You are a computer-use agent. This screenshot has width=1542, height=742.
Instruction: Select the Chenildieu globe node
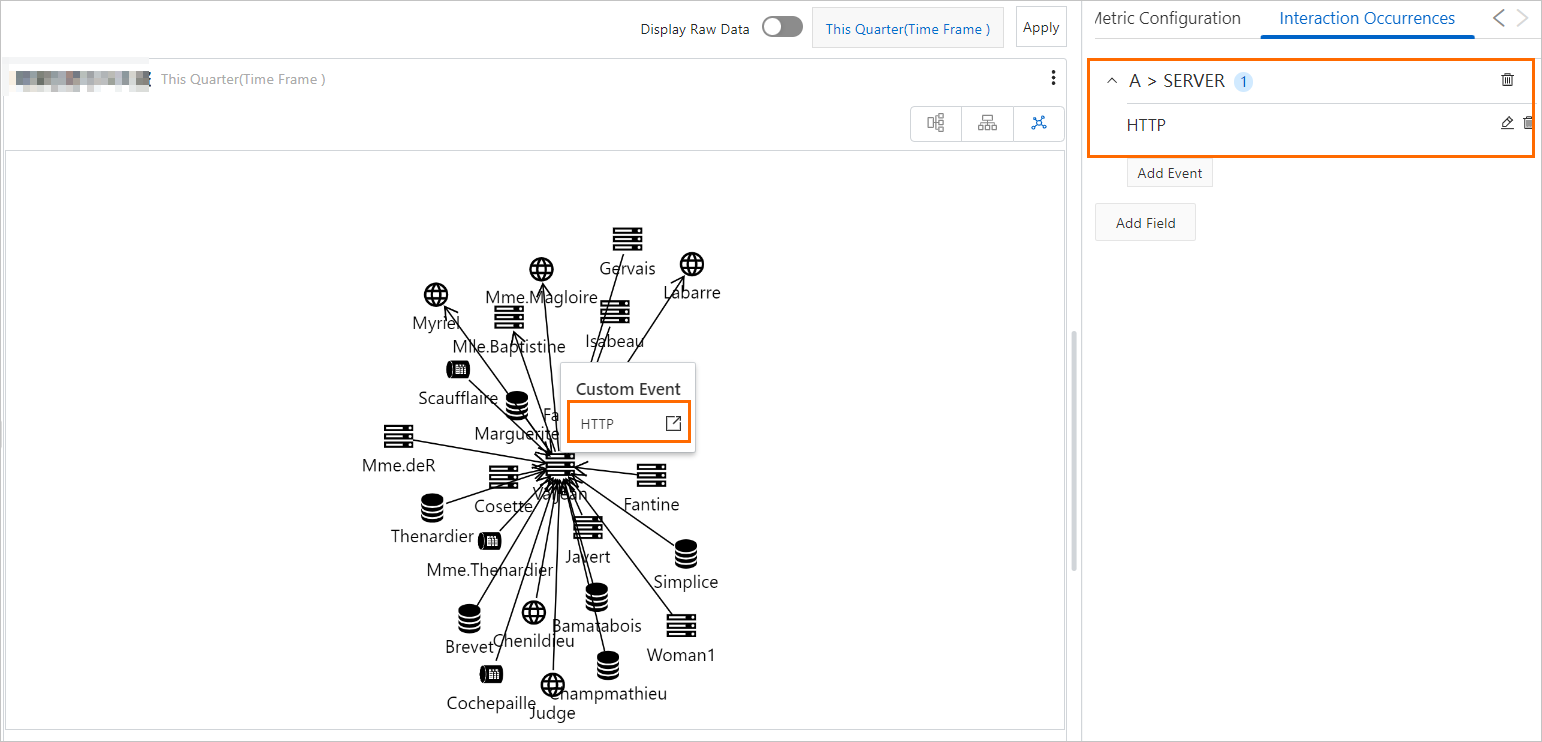pyautogui.click(x=534, y=612)
